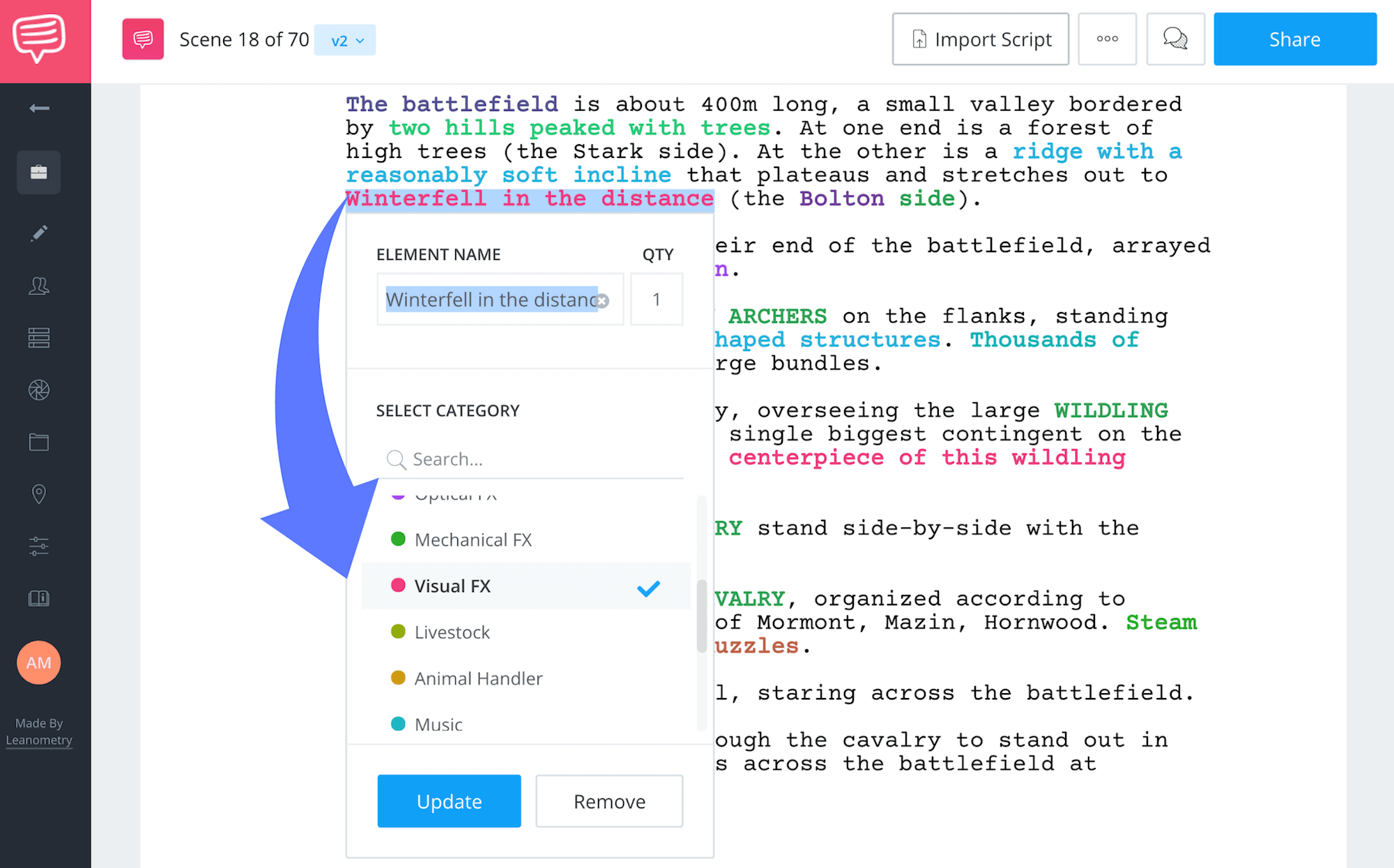
Task: Open the pencil editing tool in sidebar
Action: coord(38,233)
